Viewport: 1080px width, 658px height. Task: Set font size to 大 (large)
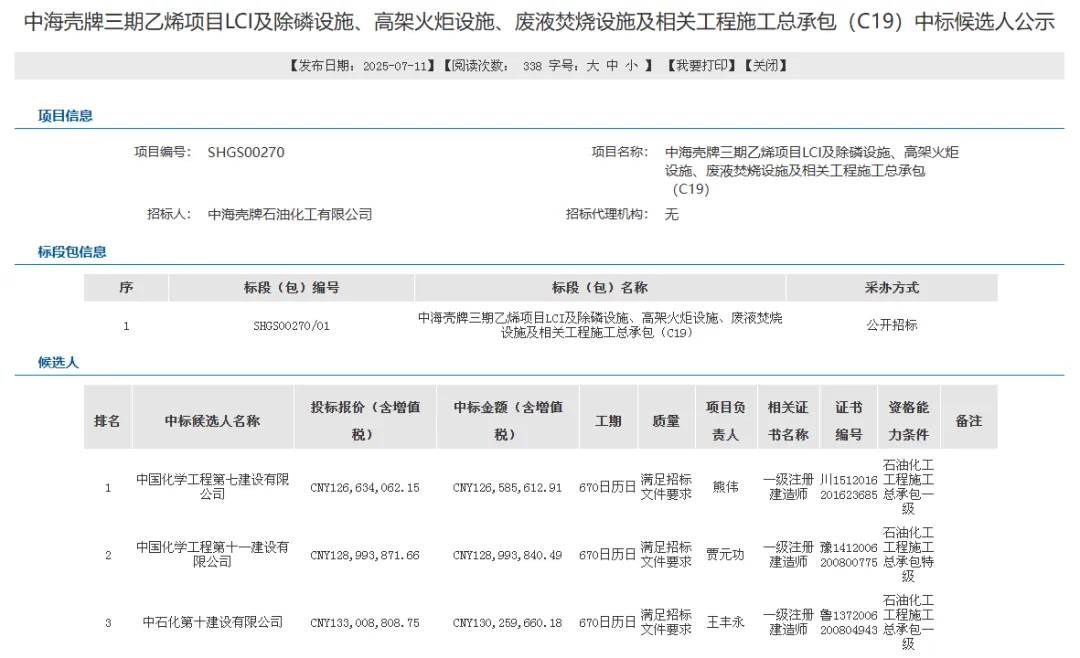[x=592, y=65]
